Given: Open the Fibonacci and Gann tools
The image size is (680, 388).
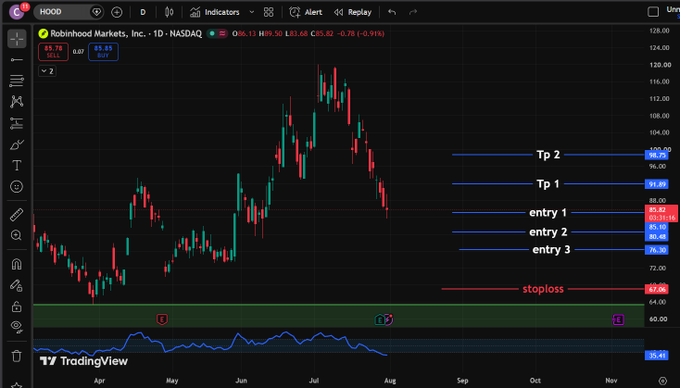Looking at the screenshot, I should pyautogui.click(x=16, y=80).
